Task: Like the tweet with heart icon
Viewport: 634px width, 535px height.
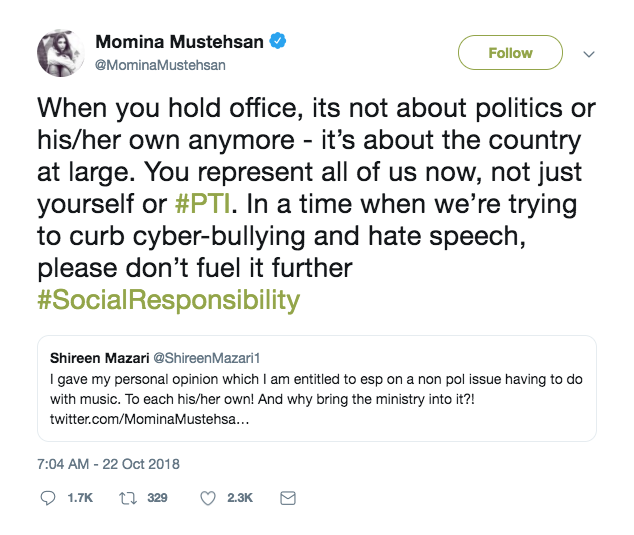Action: 208,498
